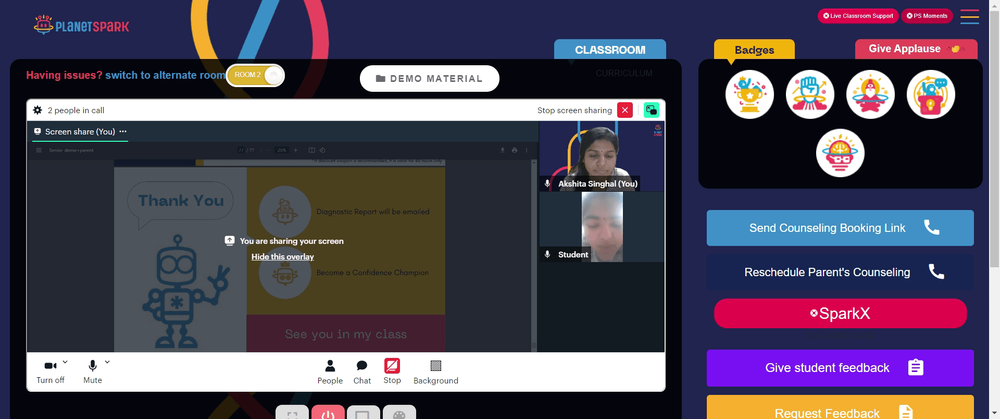The height and width of the screenshot is (419, 1000).
Task: Open the hamburger menu
Action: tap(969, 16)
